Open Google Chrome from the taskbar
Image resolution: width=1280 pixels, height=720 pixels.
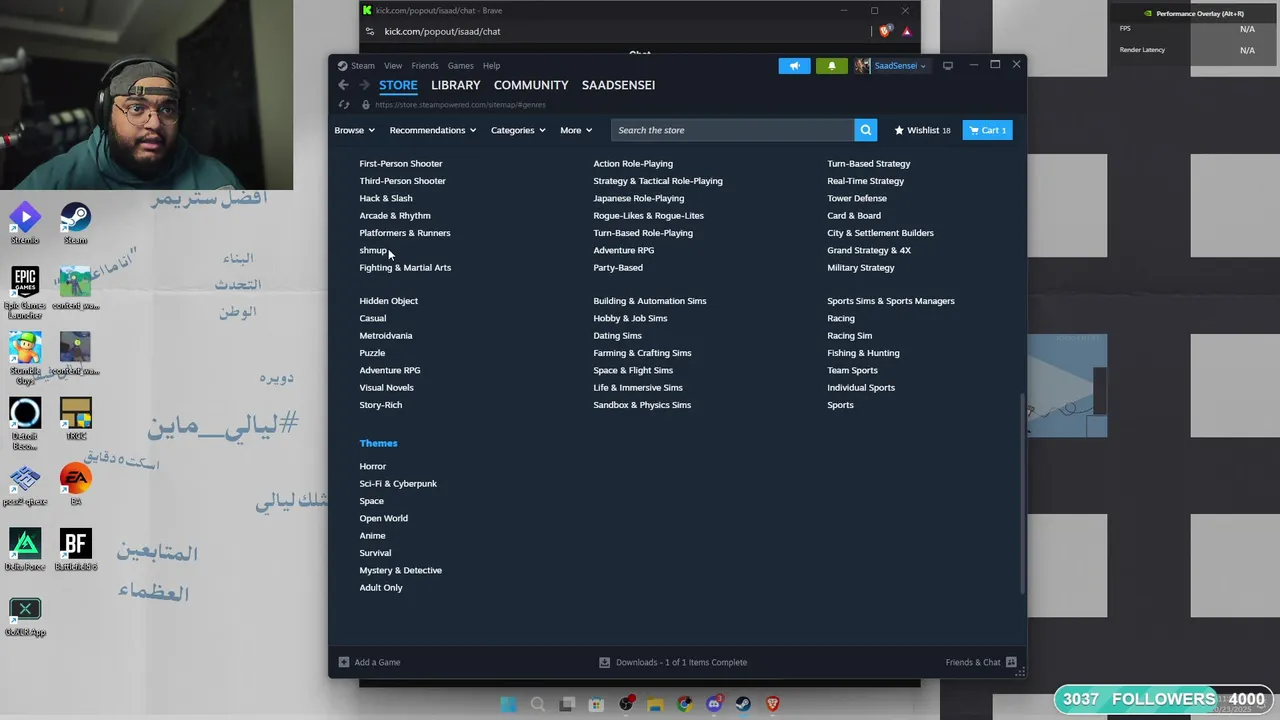[x=685, y=704]
